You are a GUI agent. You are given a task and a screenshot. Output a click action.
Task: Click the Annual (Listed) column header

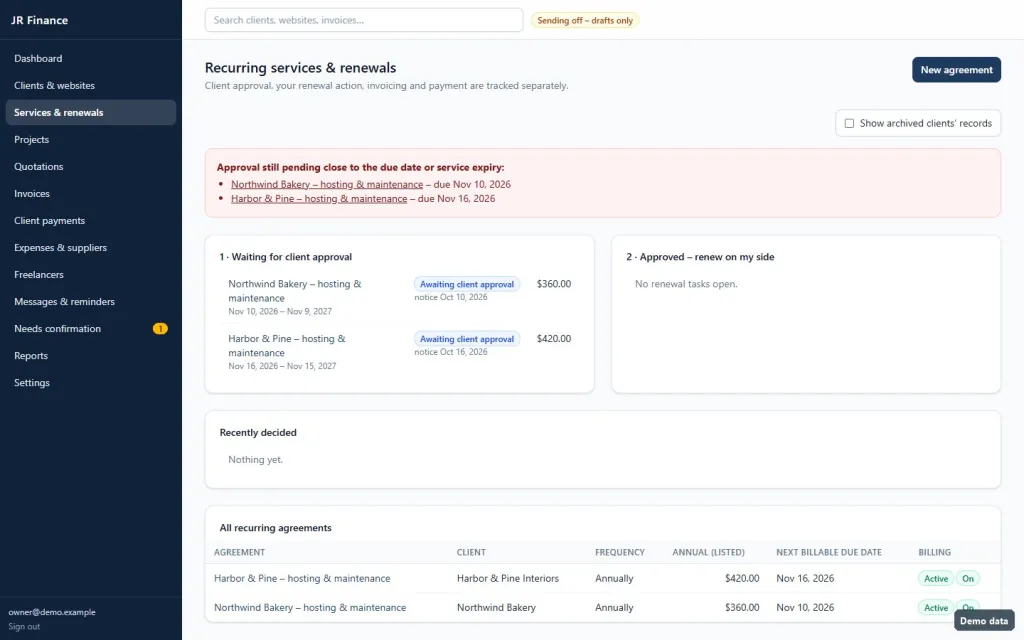(709, 552)
